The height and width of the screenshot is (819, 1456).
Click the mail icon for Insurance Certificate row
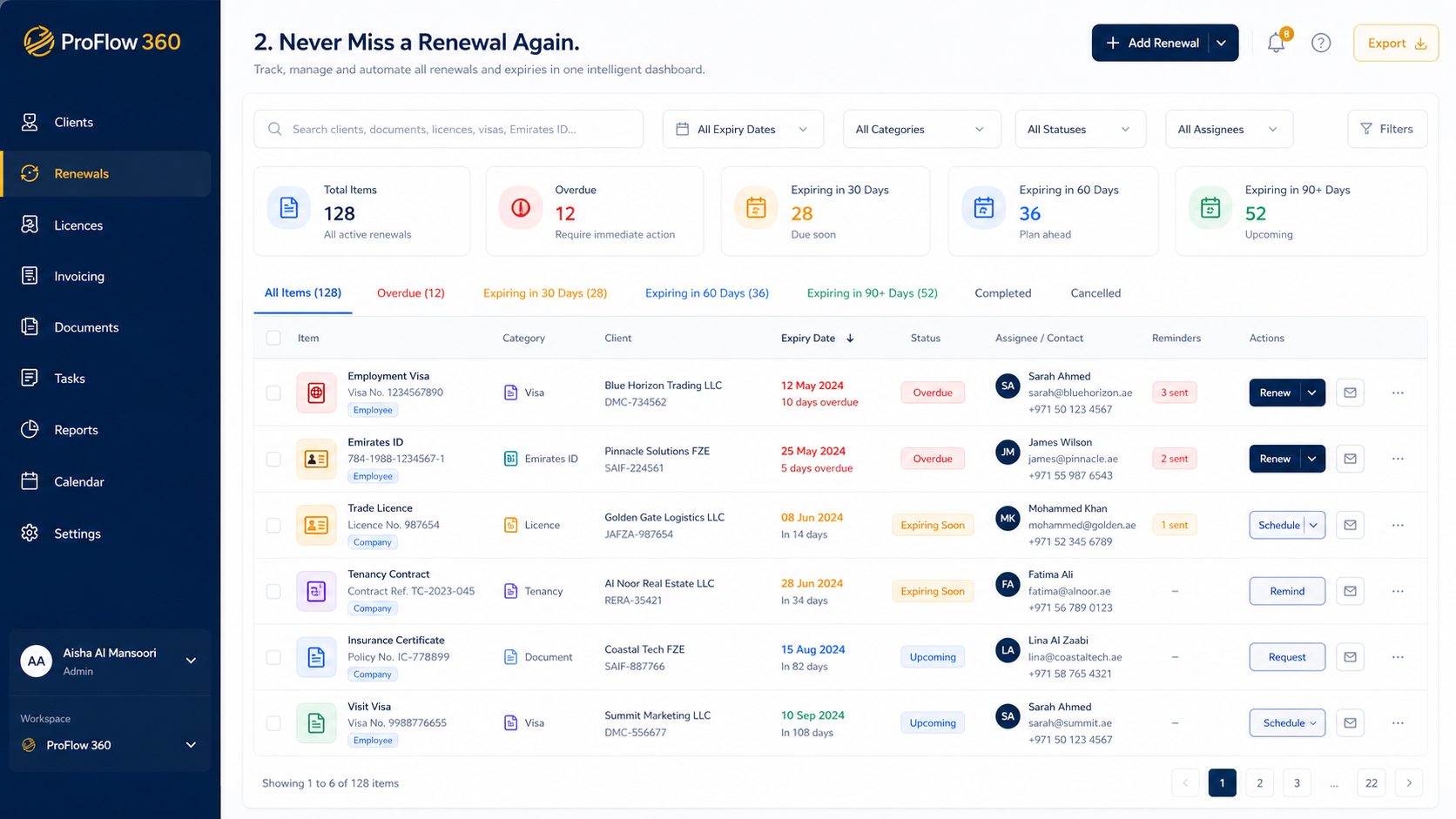pyautogui.click(x=1350, y=657)
